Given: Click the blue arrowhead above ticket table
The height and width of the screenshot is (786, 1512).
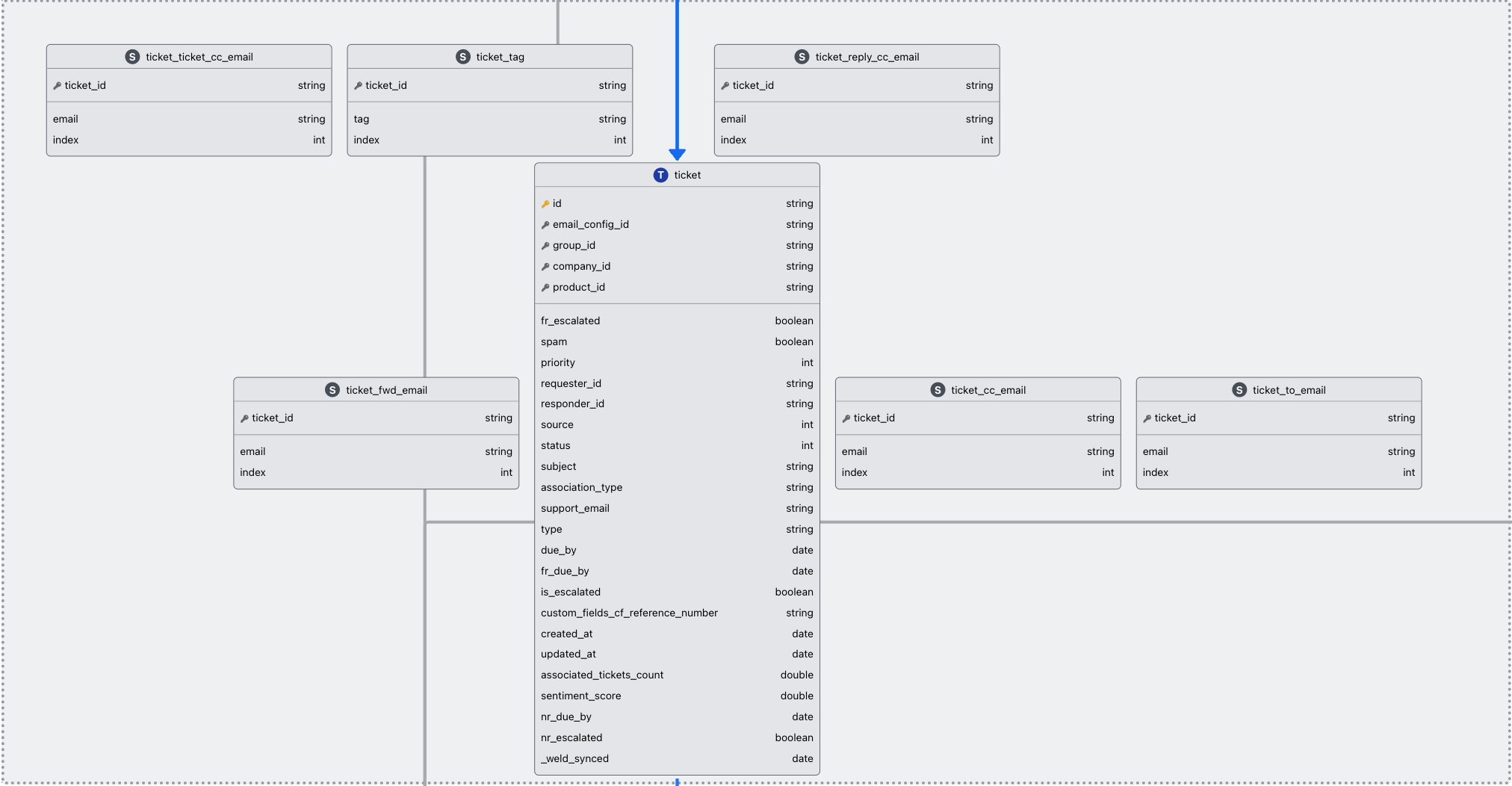Looking at the screenshot, I should pos(677,155).
